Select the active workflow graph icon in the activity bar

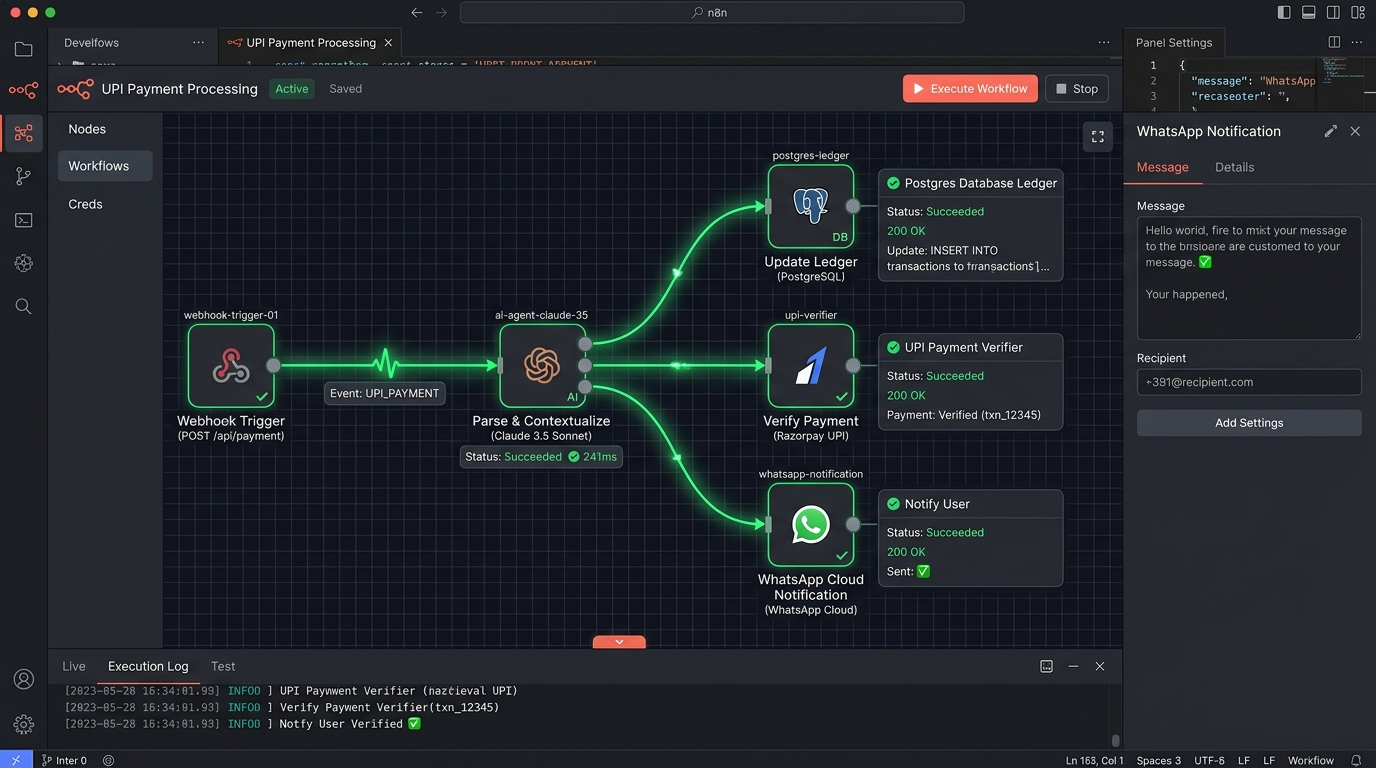click(23, 133)
